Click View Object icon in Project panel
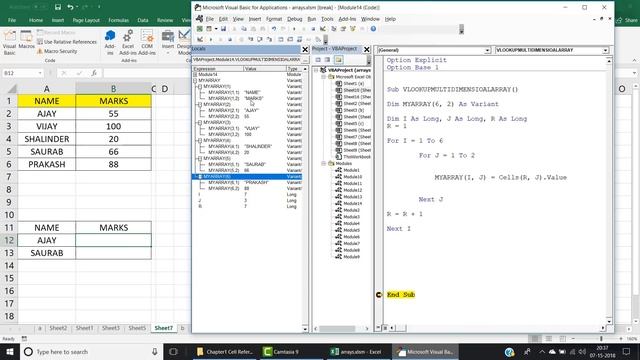 click(327, 60)
